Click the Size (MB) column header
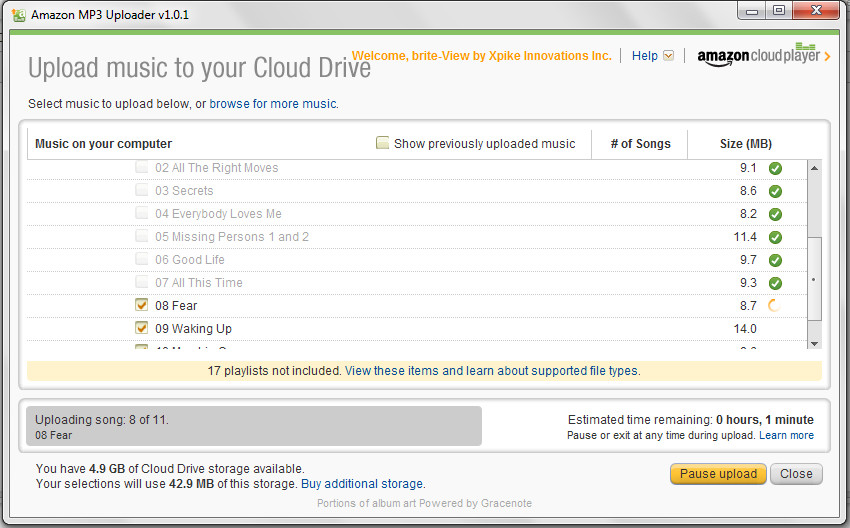 [x=745, y=144]
